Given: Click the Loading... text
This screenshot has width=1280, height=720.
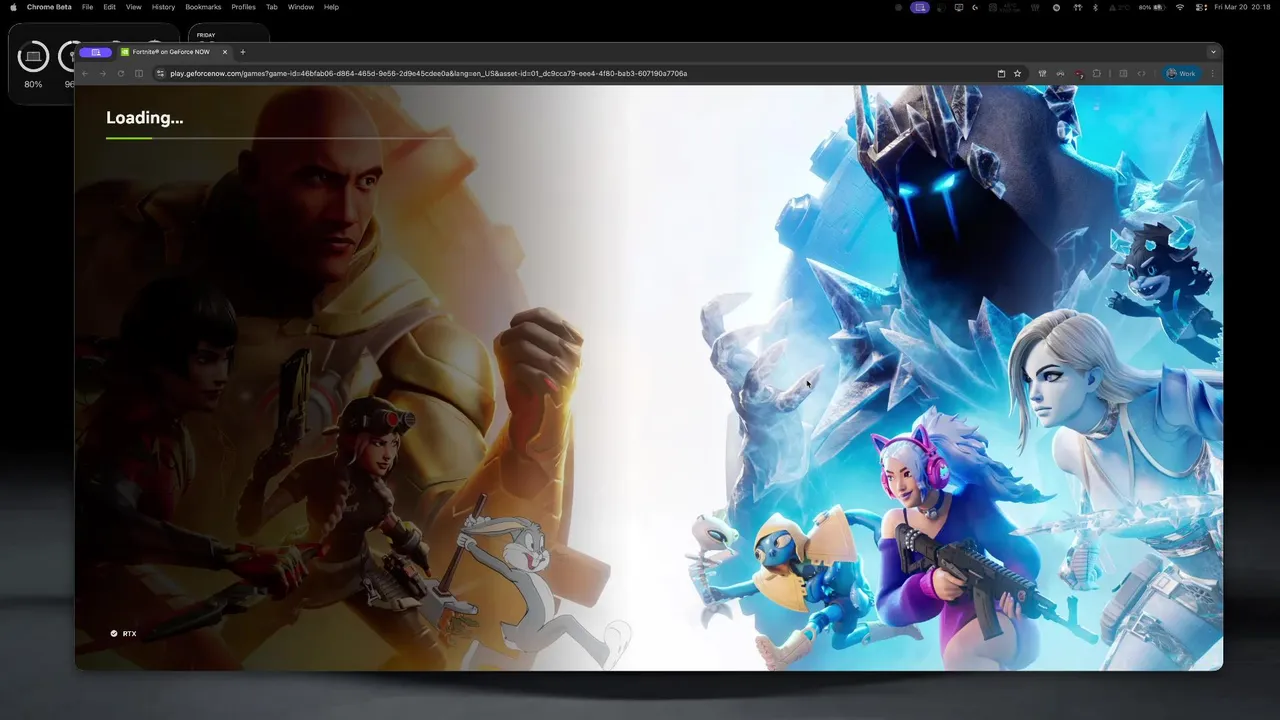Looking at the screenshot, I should point(145,118).
